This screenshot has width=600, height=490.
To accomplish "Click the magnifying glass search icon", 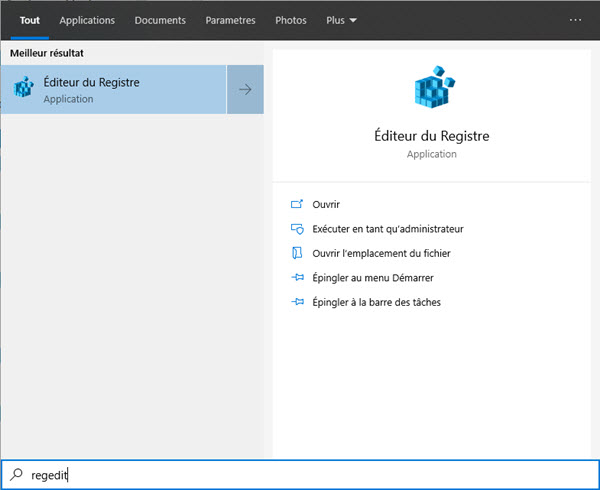I will [16, 474].
